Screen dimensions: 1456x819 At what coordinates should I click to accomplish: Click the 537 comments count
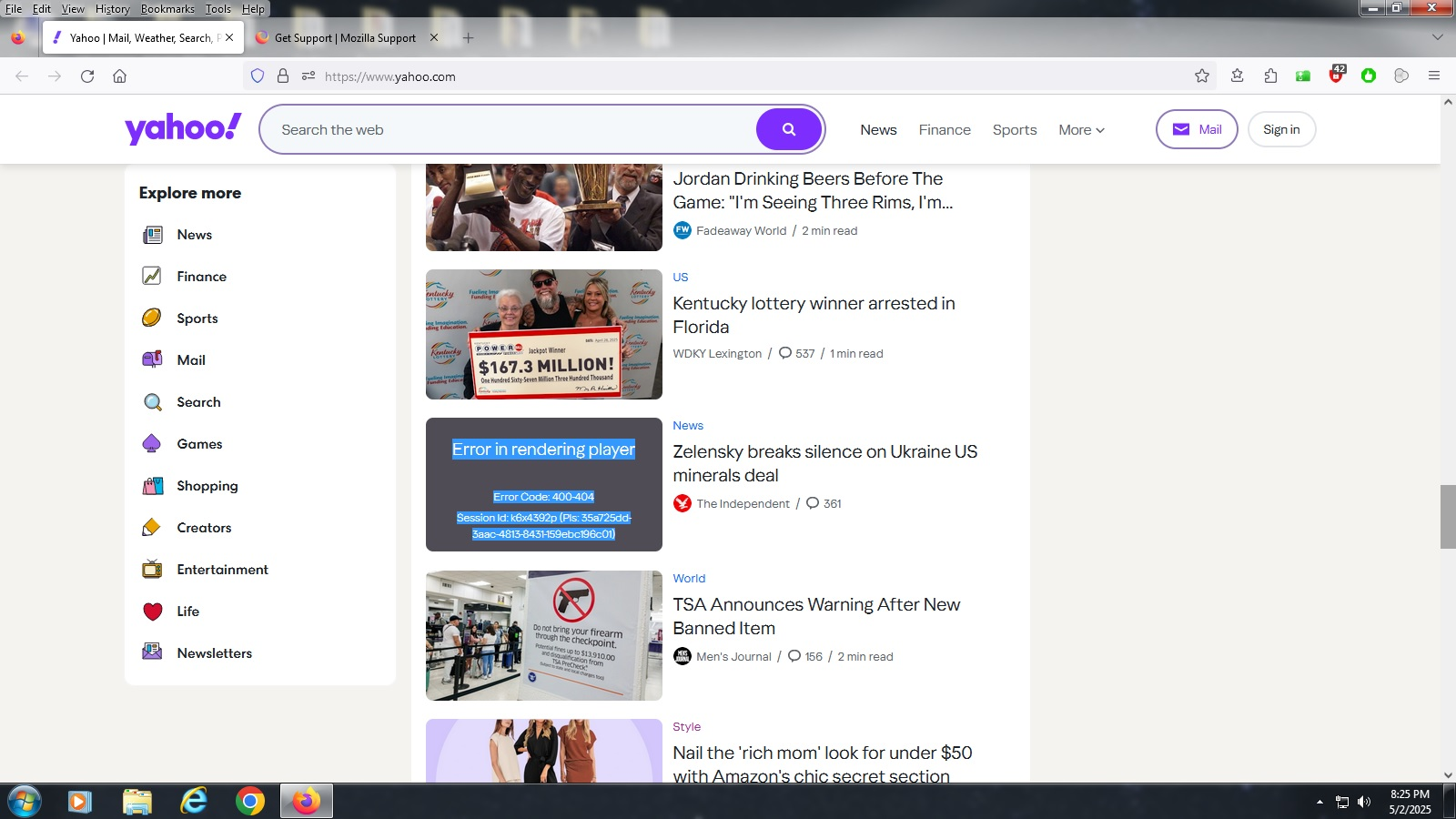coord(797,353)
